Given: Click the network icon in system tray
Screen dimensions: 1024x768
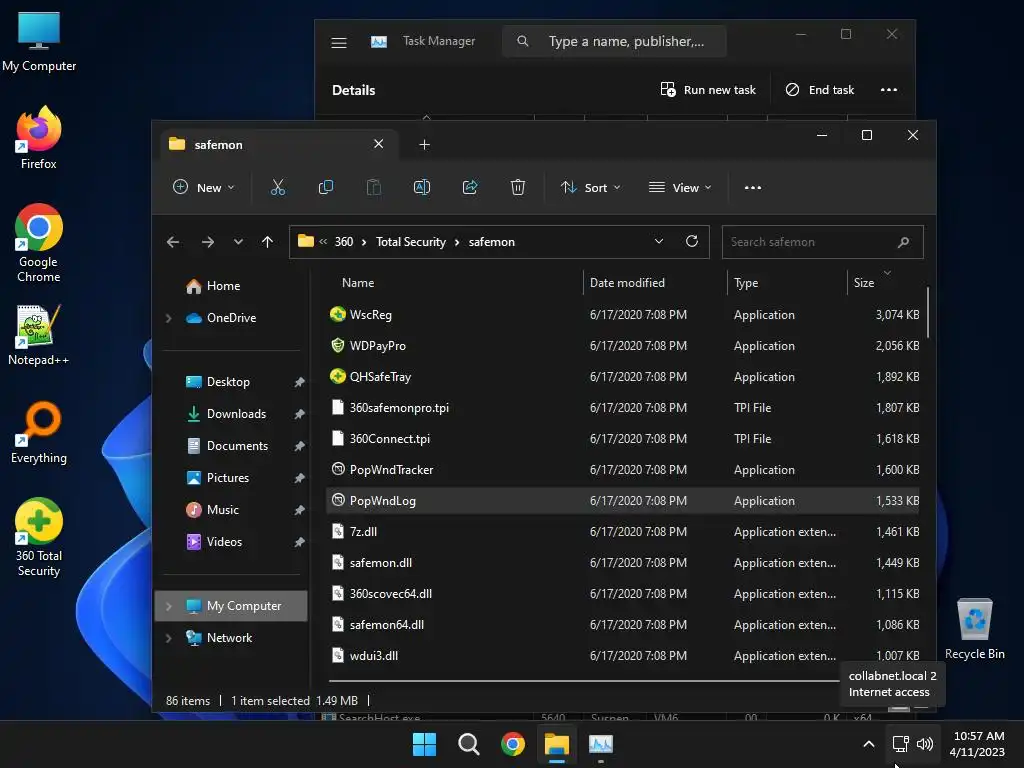Looking at the screenshot, I should [901, 744].
